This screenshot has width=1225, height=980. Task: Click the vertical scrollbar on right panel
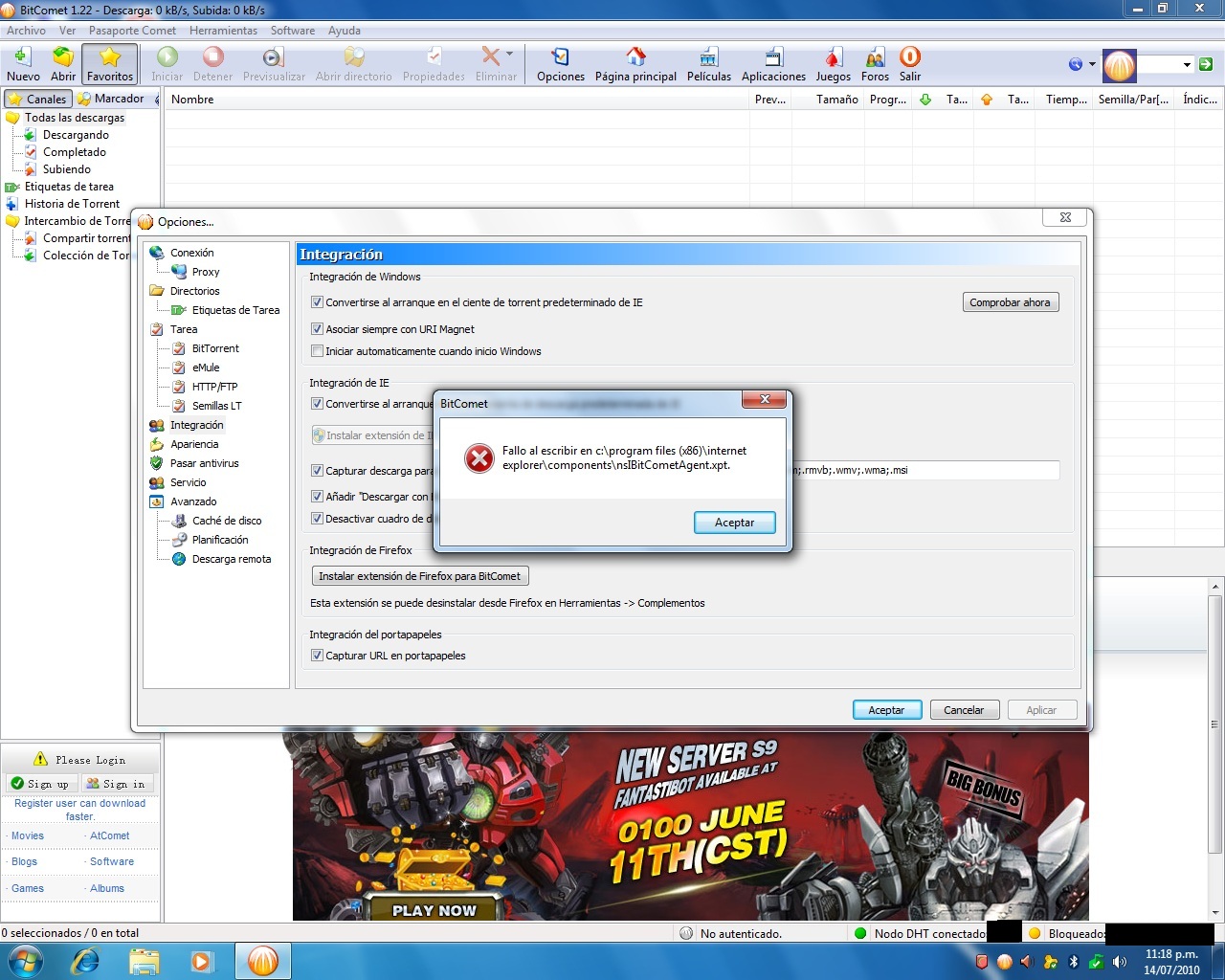(x=1215, y=724)
